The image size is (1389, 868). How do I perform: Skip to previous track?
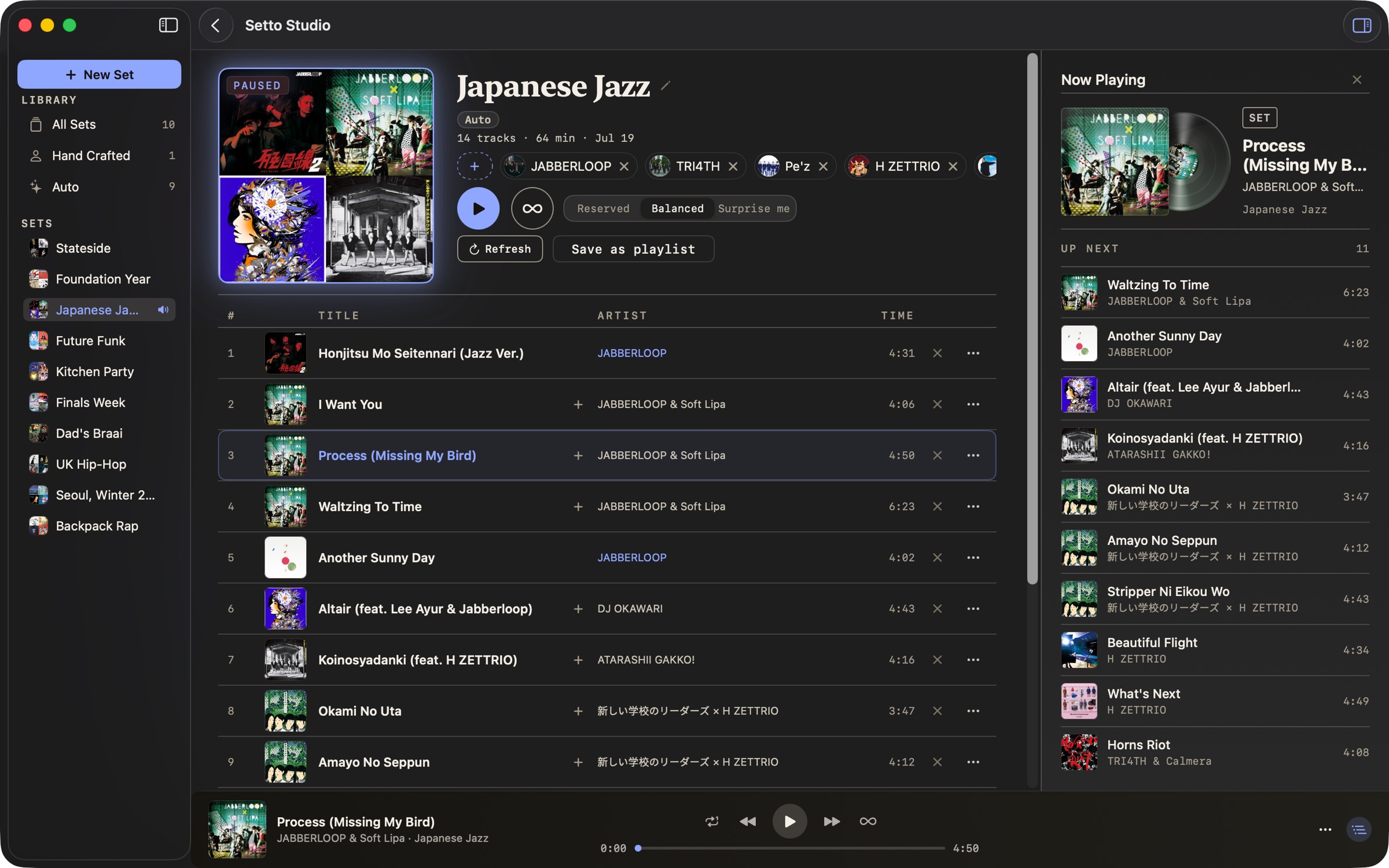pos(748,822)
